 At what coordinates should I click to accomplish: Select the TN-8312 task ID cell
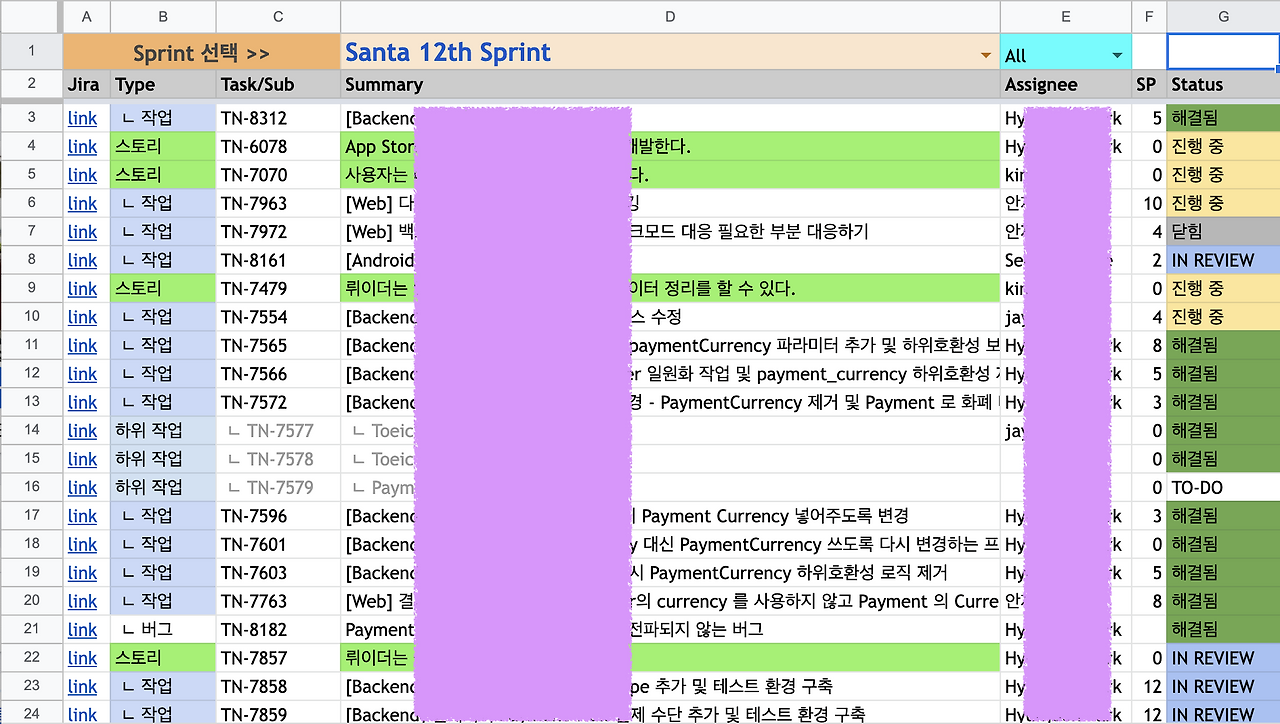pyautogui.click(x=278, y=118)
